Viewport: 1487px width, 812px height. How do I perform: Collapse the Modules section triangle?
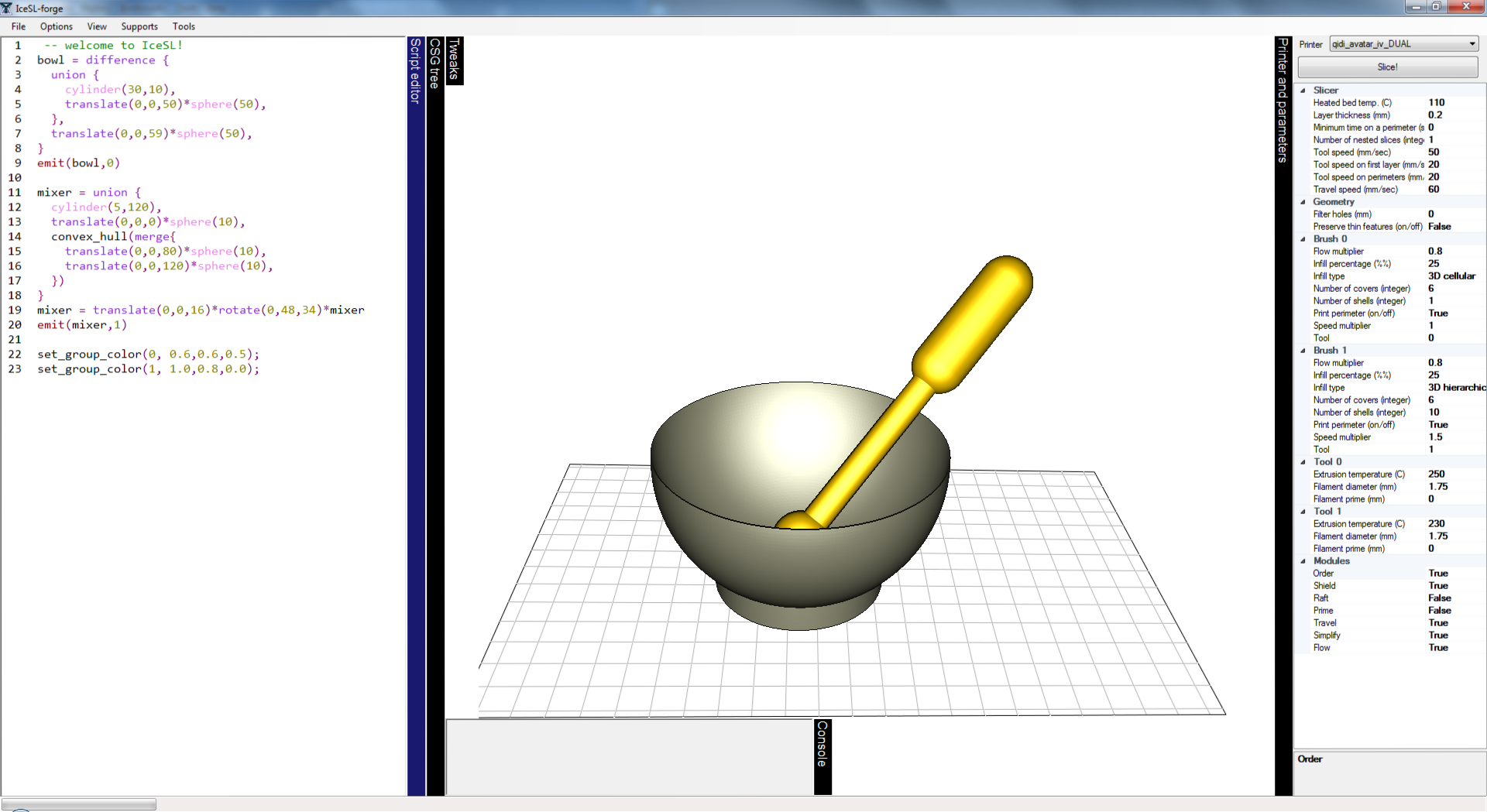click(x=1303, y=561)
